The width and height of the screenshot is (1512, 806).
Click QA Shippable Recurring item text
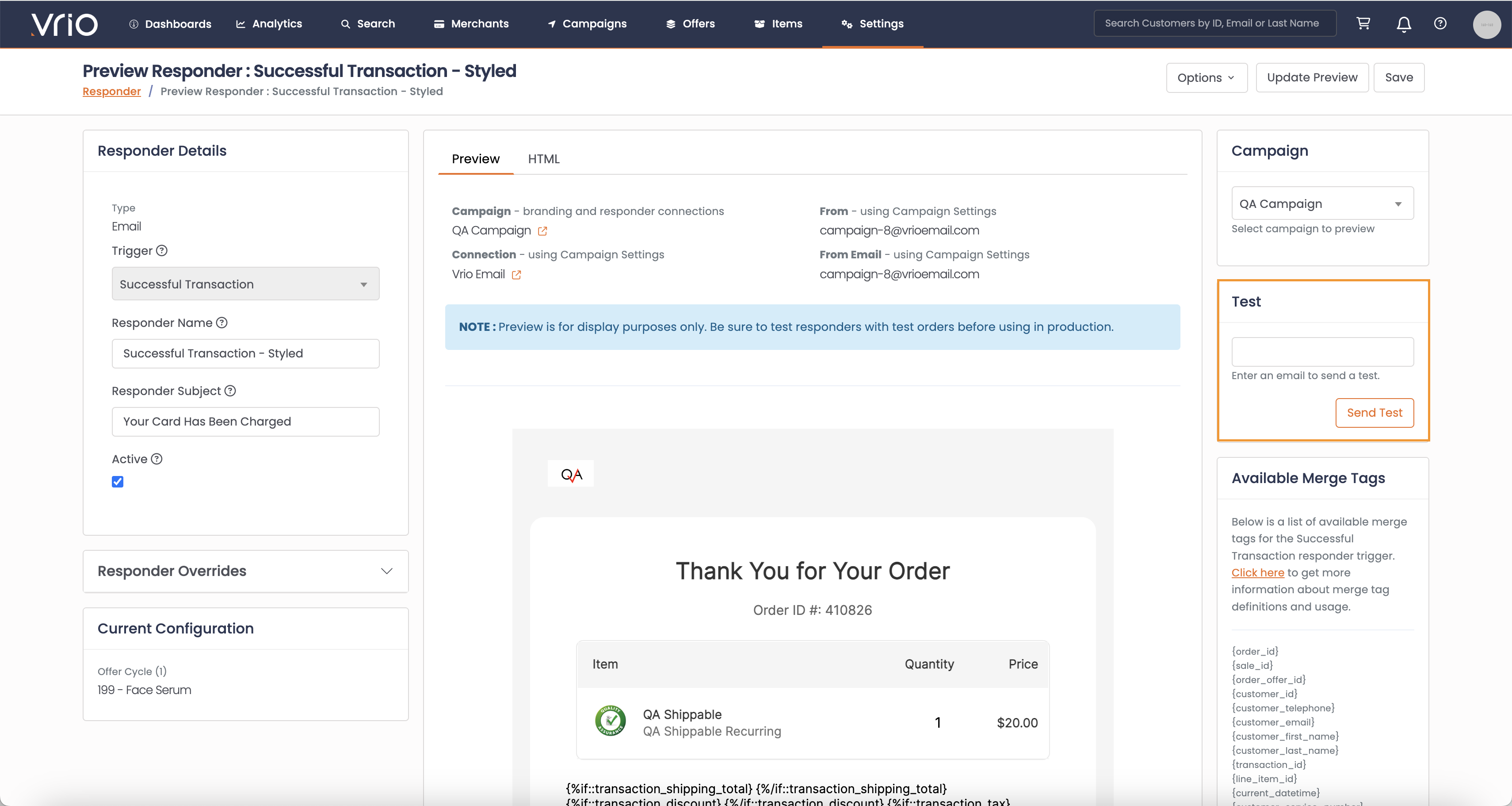click(712, 731)
